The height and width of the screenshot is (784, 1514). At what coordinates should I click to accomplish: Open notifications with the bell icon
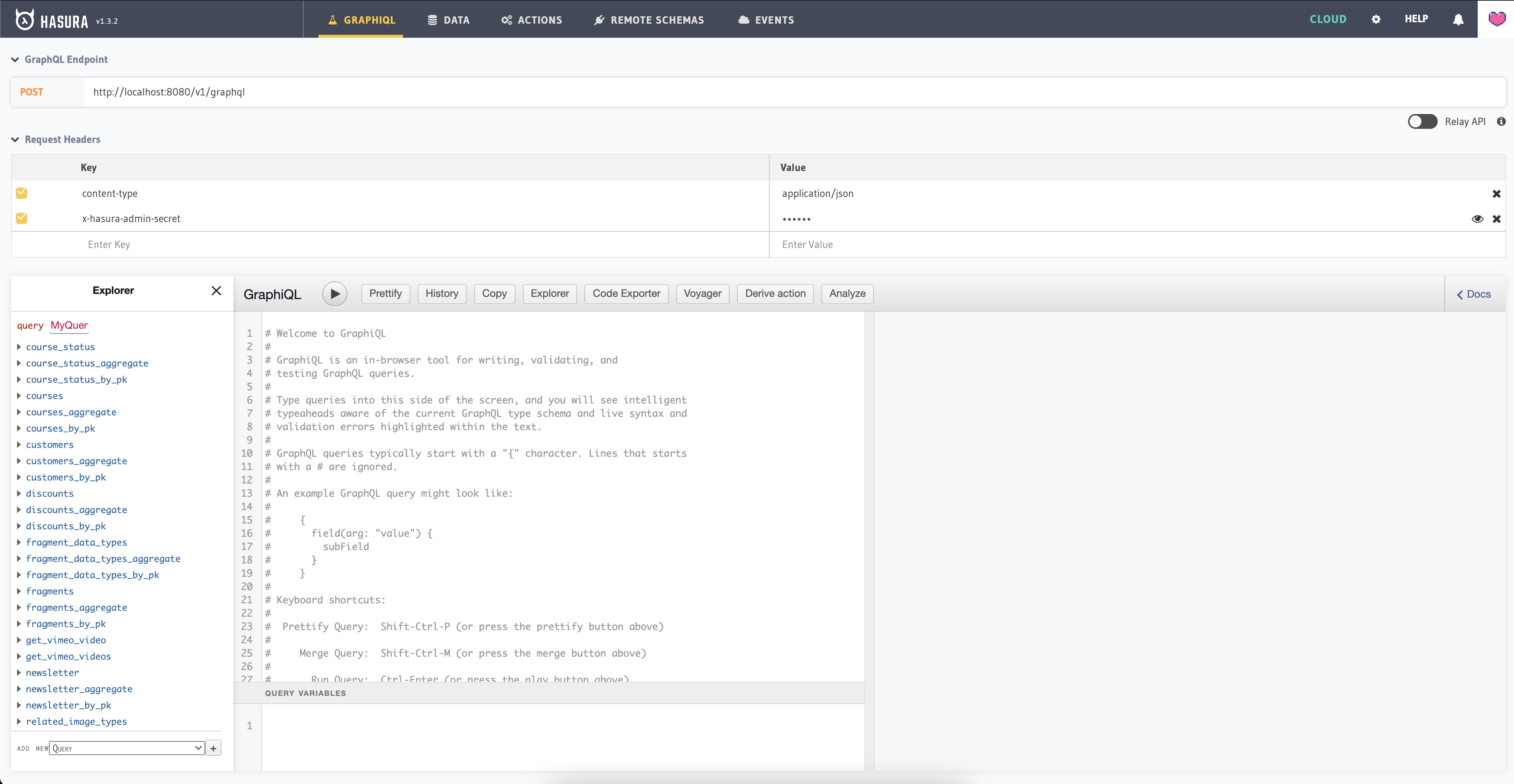(1458, 19)
